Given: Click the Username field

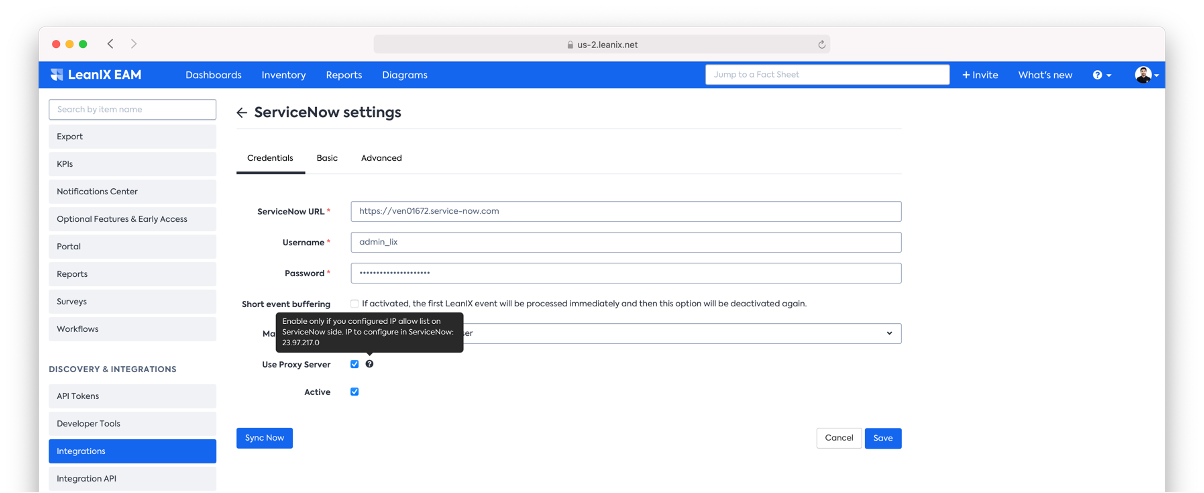Looking at the screenshot, I should [626, 242].
